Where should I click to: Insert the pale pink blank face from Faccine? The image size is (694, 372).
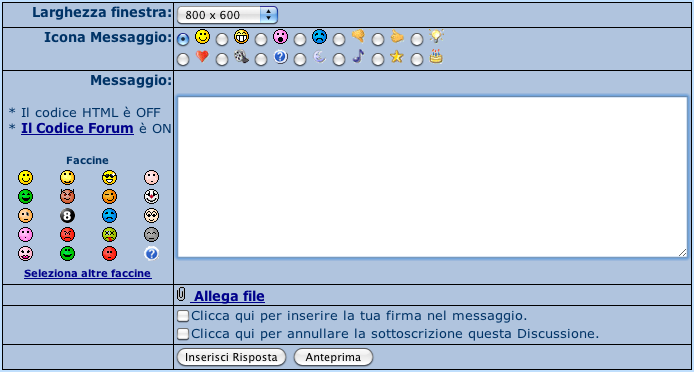(x=151, y=178)
